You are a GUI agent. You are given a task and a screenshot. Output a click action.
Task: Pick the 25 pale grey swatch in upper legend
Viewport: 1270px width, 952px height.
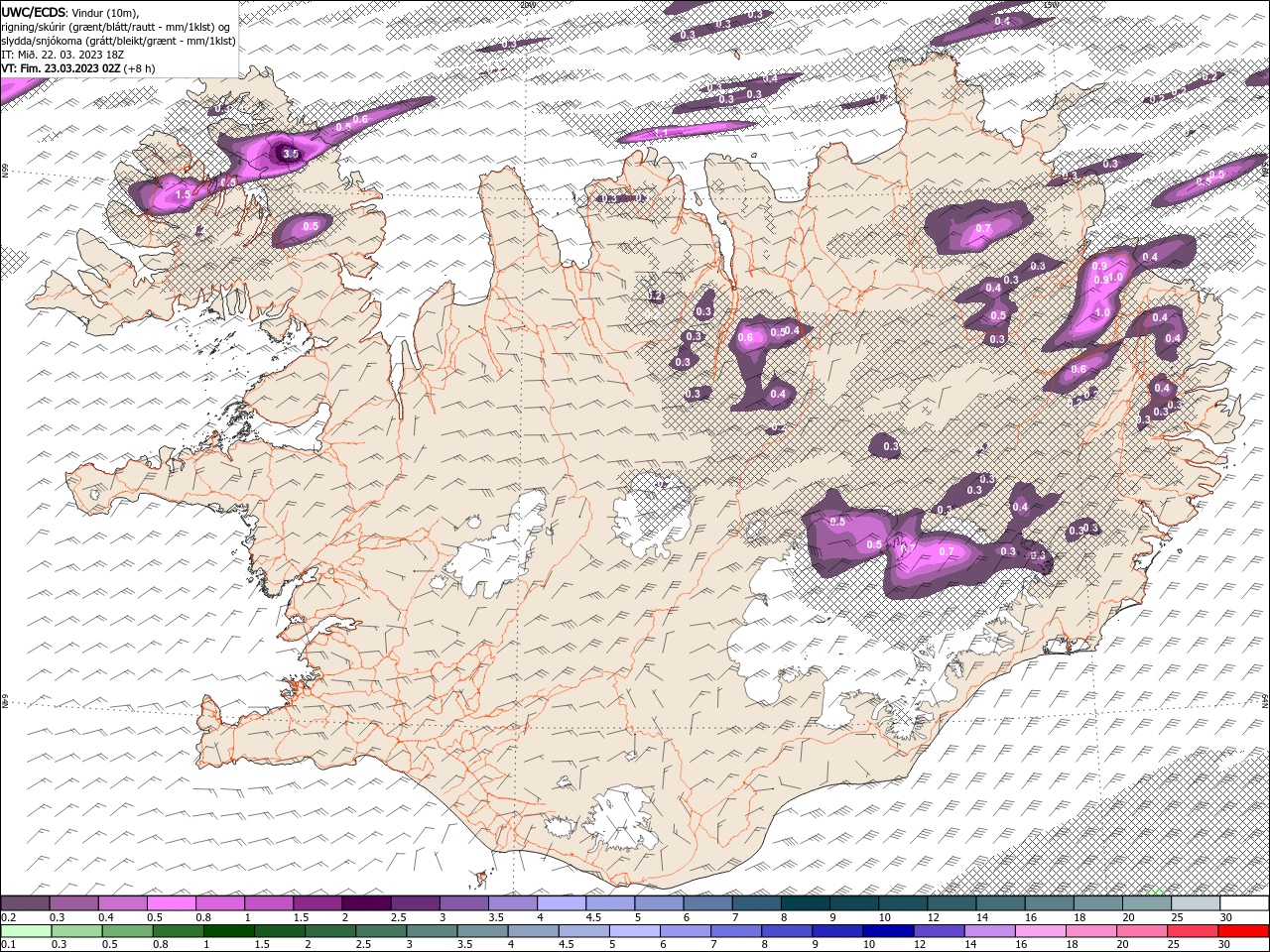1196,903
